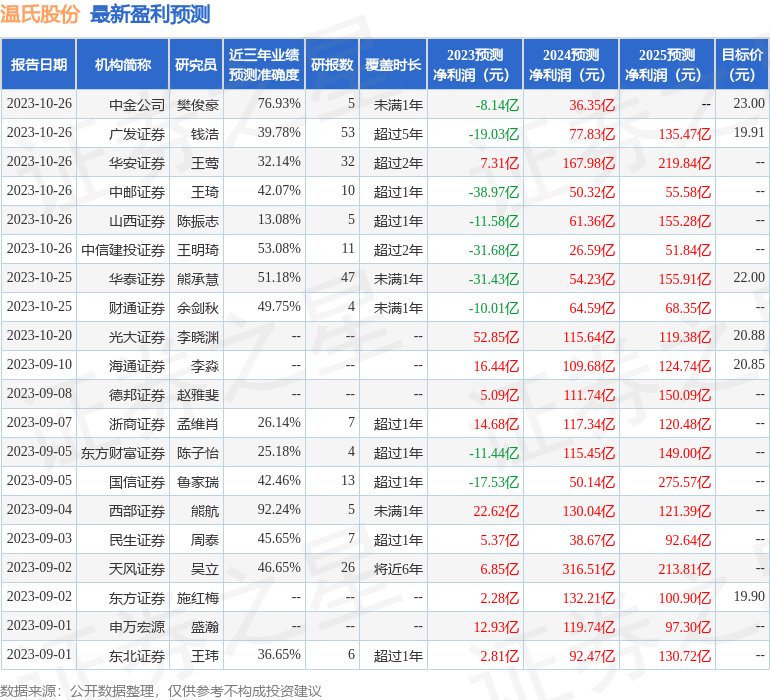Click researcher name 余剑秋
This screenshot has height=700, width=770.
(198, 307)
